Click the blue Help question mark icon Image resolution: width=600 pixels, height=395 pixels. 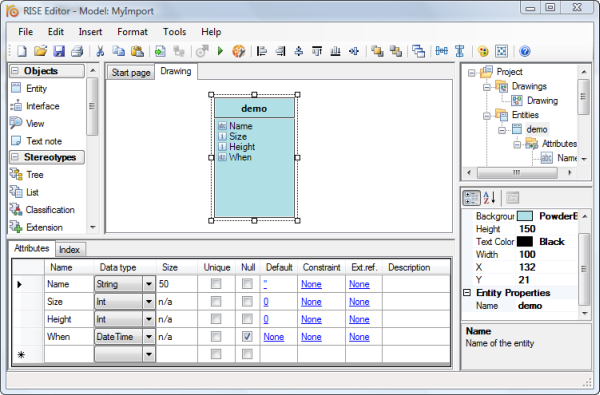click(x=525, y=51)
